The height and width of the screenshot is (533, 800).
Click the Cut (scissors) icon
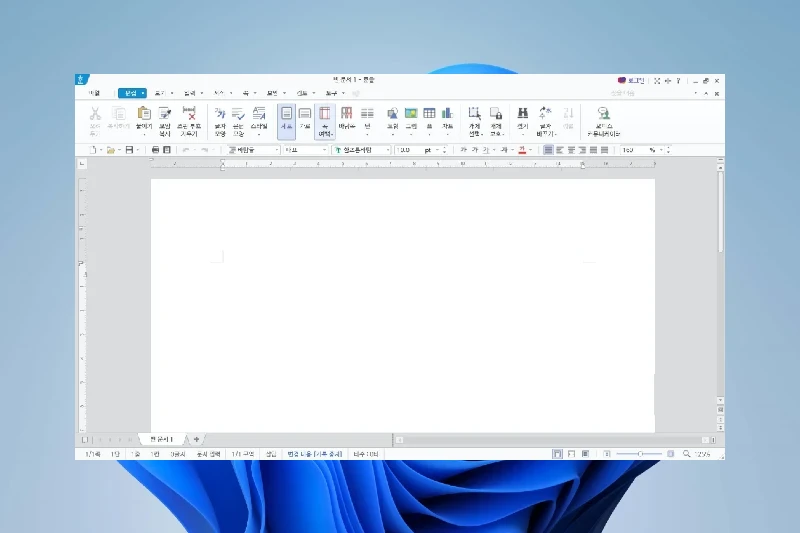coord(95,114)
